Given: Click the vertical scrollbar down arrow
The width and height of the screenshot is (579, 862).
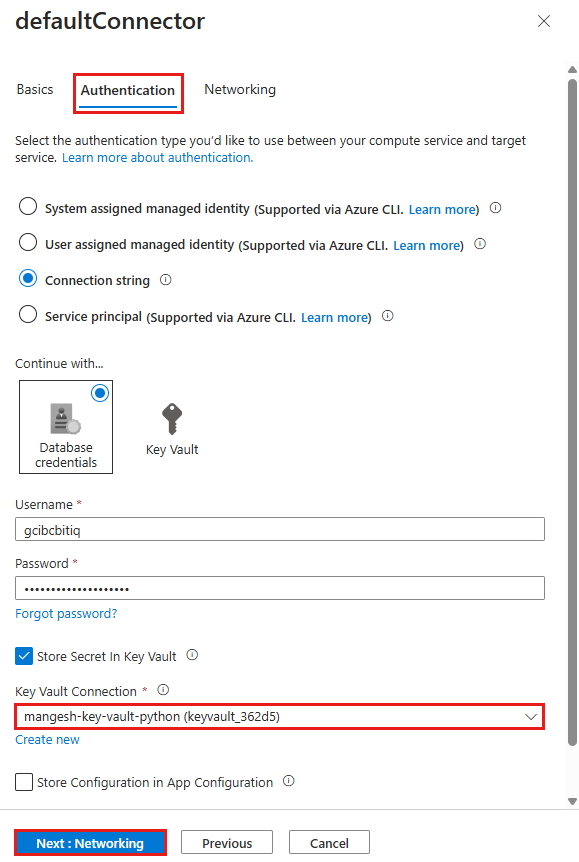Looking at the screenshot, I should click(572, 801).
